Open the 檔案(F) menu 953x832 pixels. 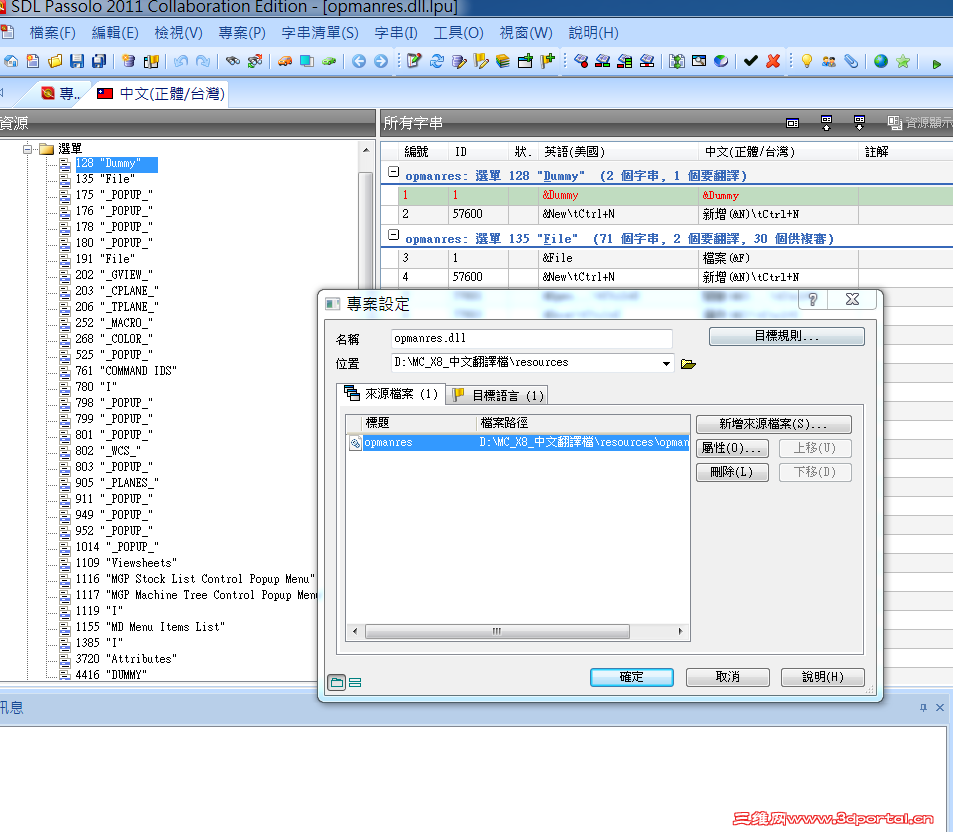[52, 33]
